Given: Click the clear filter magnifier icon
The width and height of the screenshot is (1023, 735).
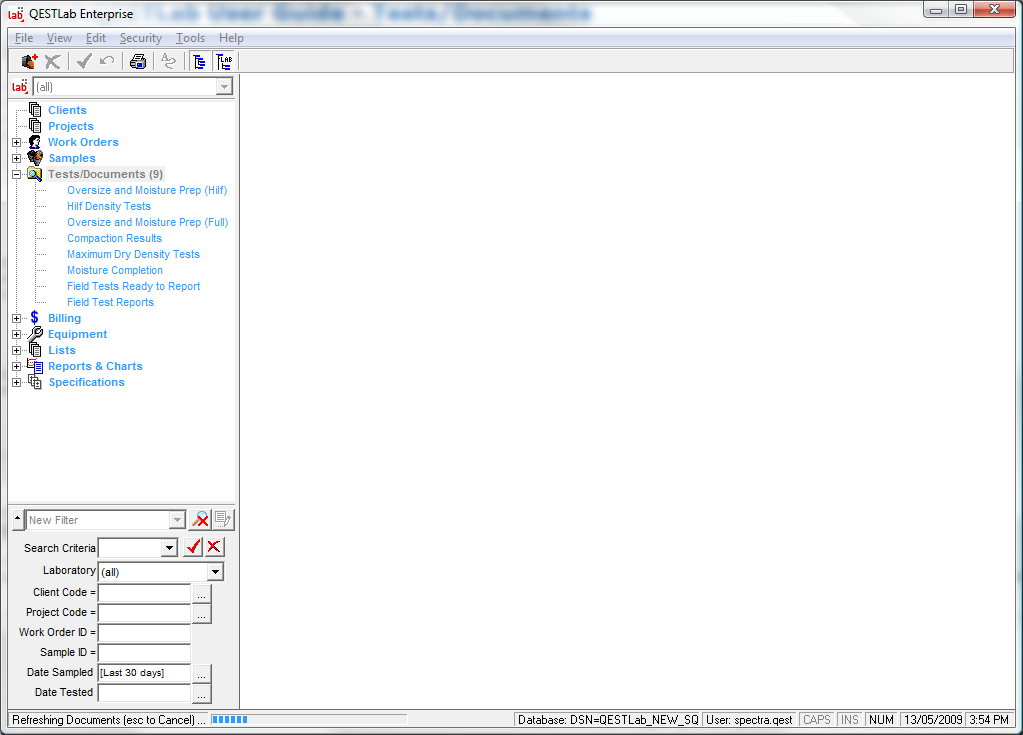Looking at the screenshot, I should [x=201, y=520].
